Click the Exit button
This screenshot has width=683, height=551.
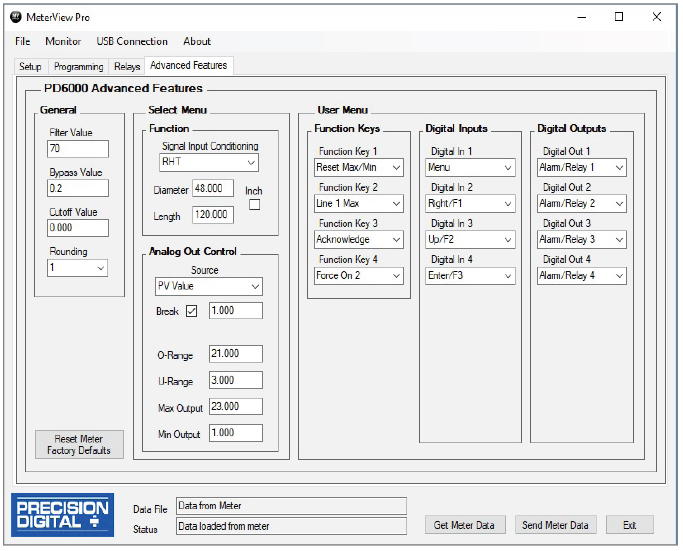(629, 525)
